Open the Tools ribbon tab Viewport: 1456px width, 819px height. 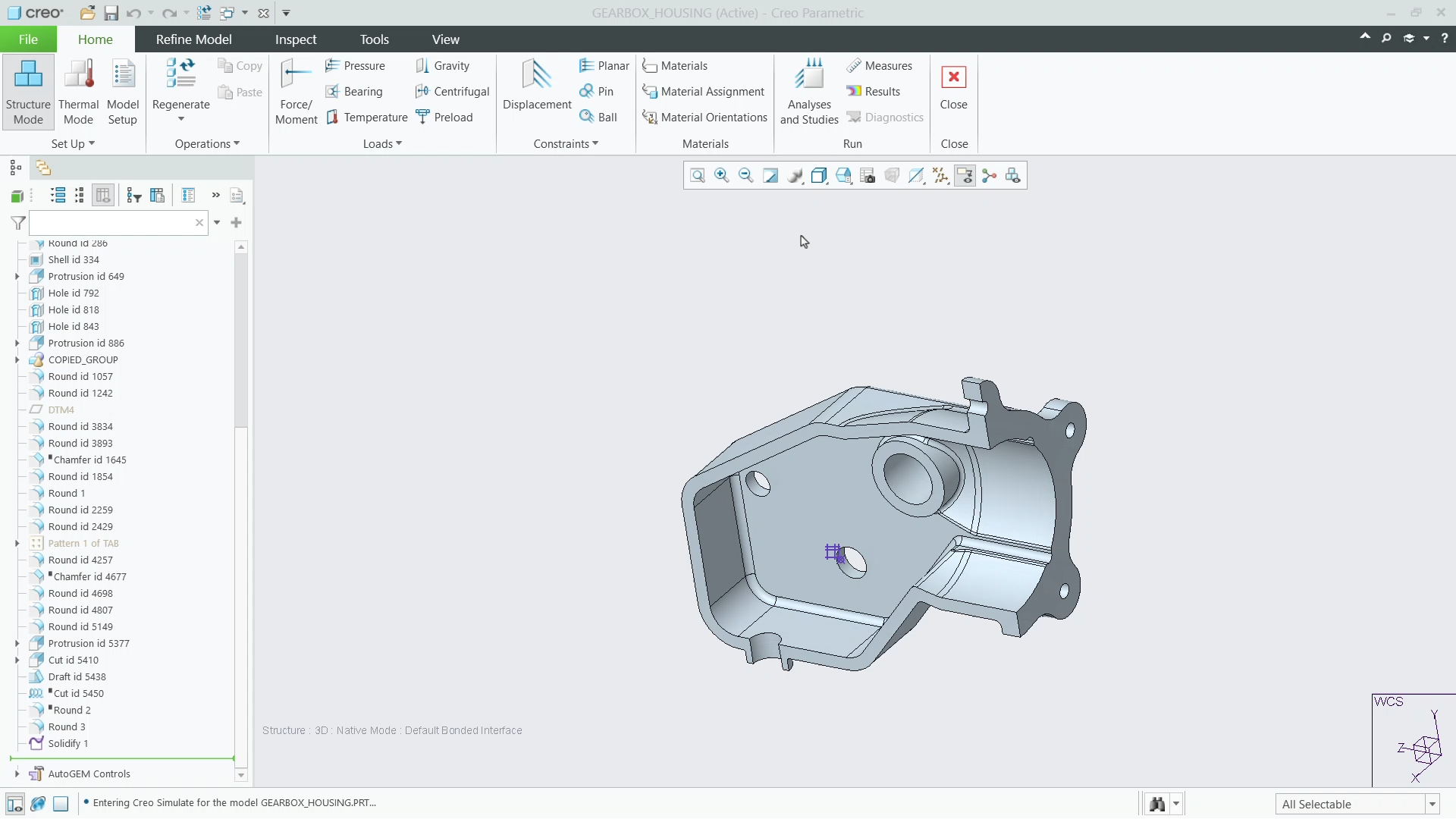(374, 39)
